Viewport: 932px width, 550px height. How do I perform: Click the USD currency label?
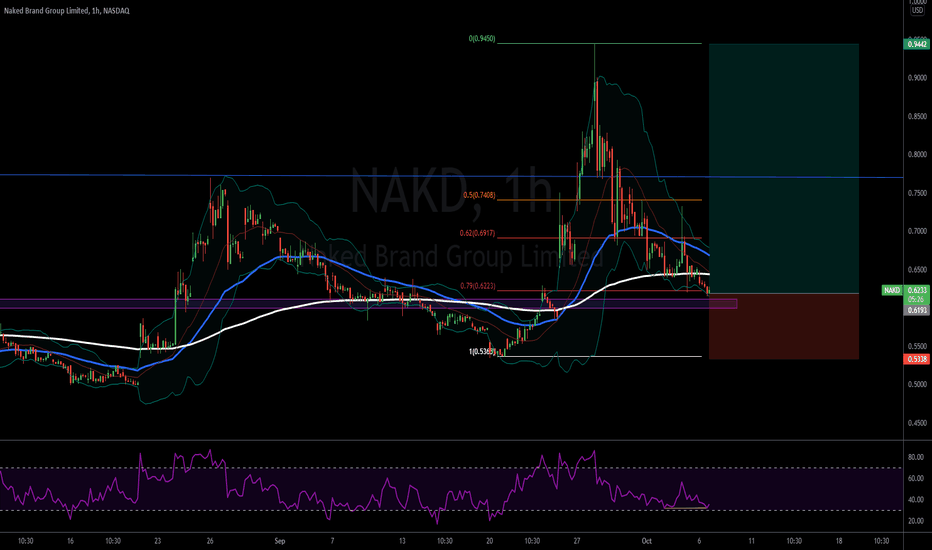[918, 11]
